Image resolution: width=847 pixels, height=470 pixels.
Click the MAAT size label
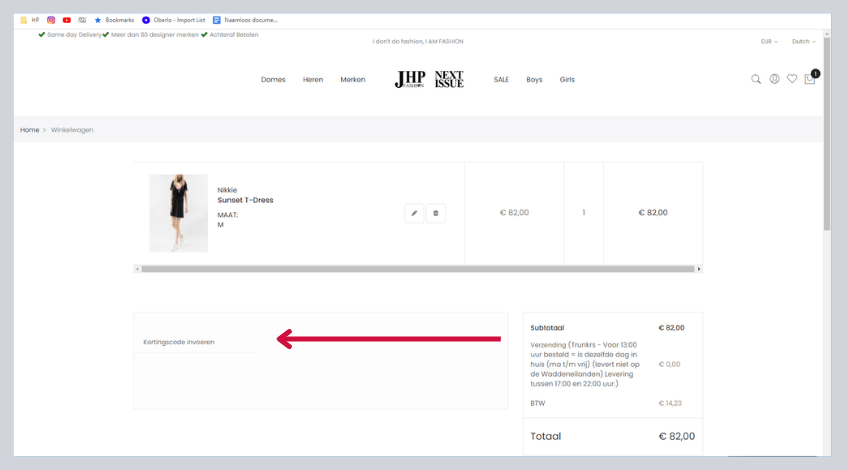(227, 214)
